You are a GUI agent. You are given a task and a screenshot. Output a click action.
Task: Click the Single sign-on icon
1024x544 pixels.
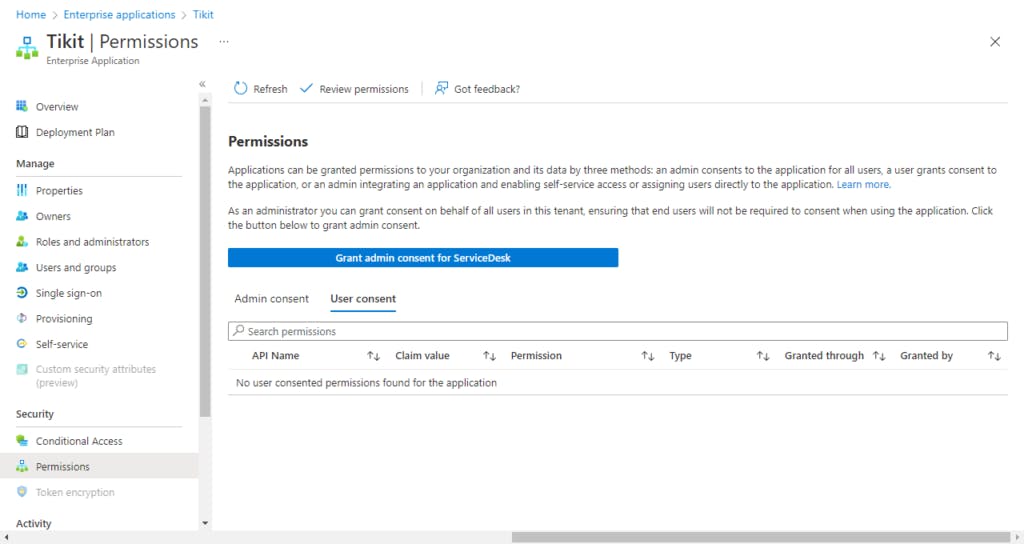point(22,293)
